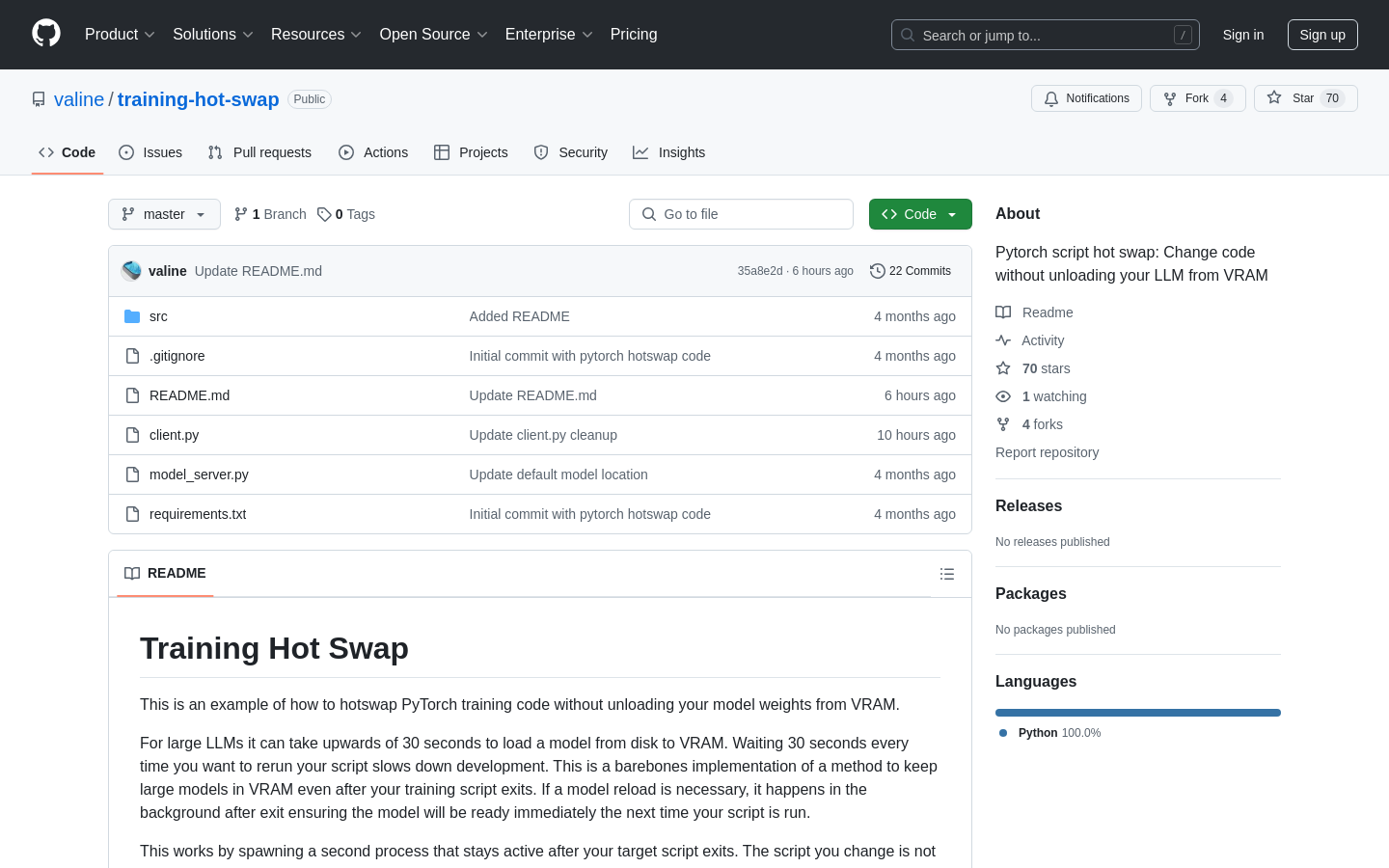Open the valine owner profile link

[x=79, y=99]
